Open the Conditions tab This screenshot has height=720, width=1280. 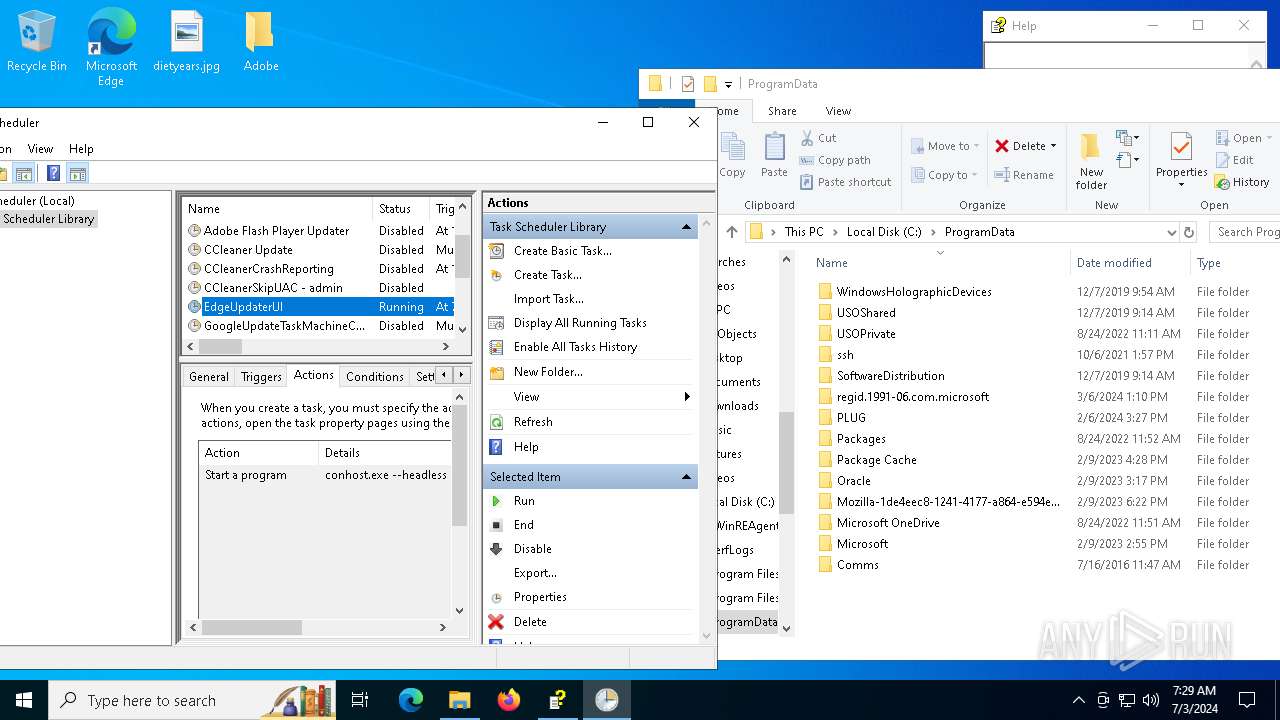point(375,377)
